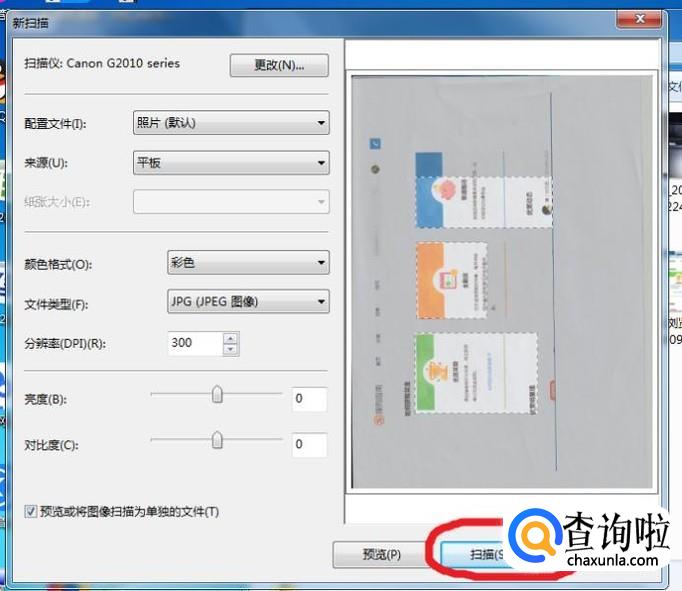The width and height of the screenshot is (682, 591).
Task: Select the blue card in scan preview
Action: click(x=482, y=201)
